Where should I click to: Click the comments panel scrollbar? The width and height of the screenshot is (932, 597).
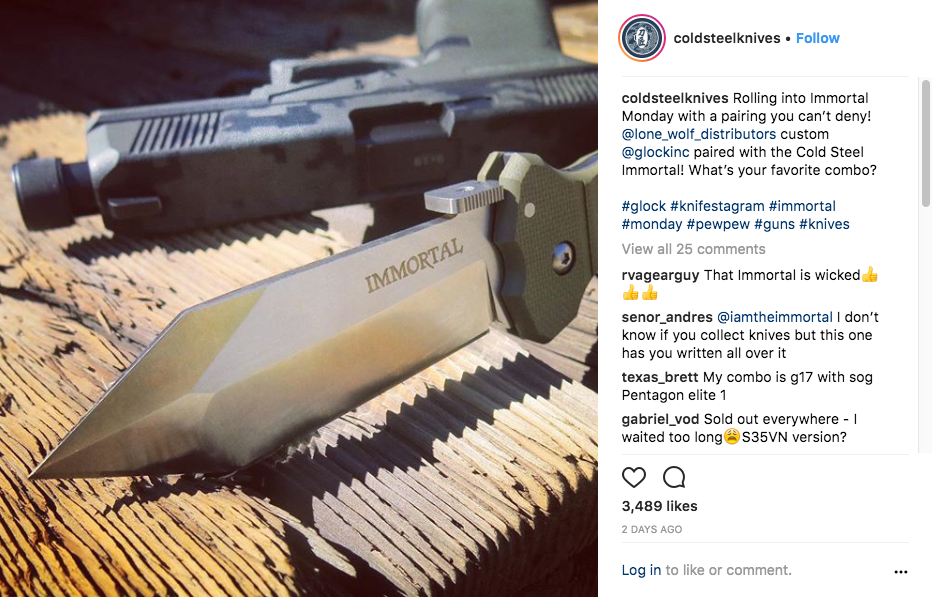coord(925,143)
